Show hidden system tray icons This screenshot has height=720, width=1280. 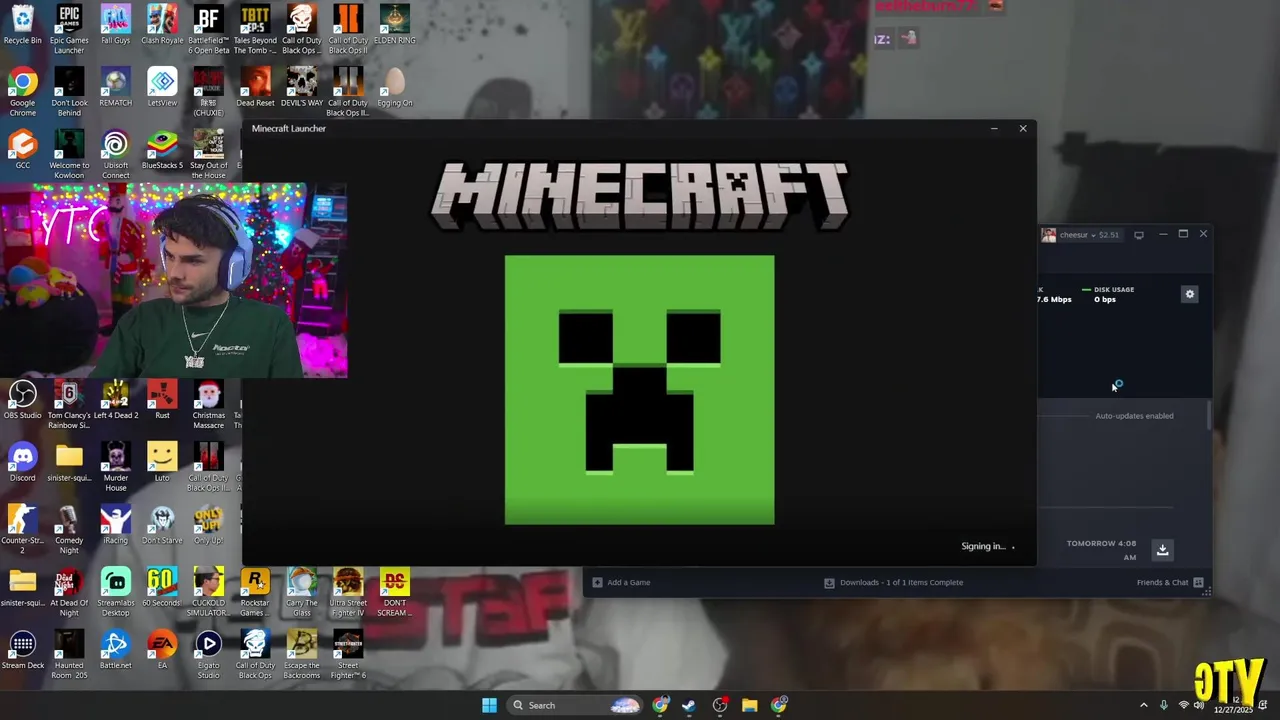[1144, 705]
